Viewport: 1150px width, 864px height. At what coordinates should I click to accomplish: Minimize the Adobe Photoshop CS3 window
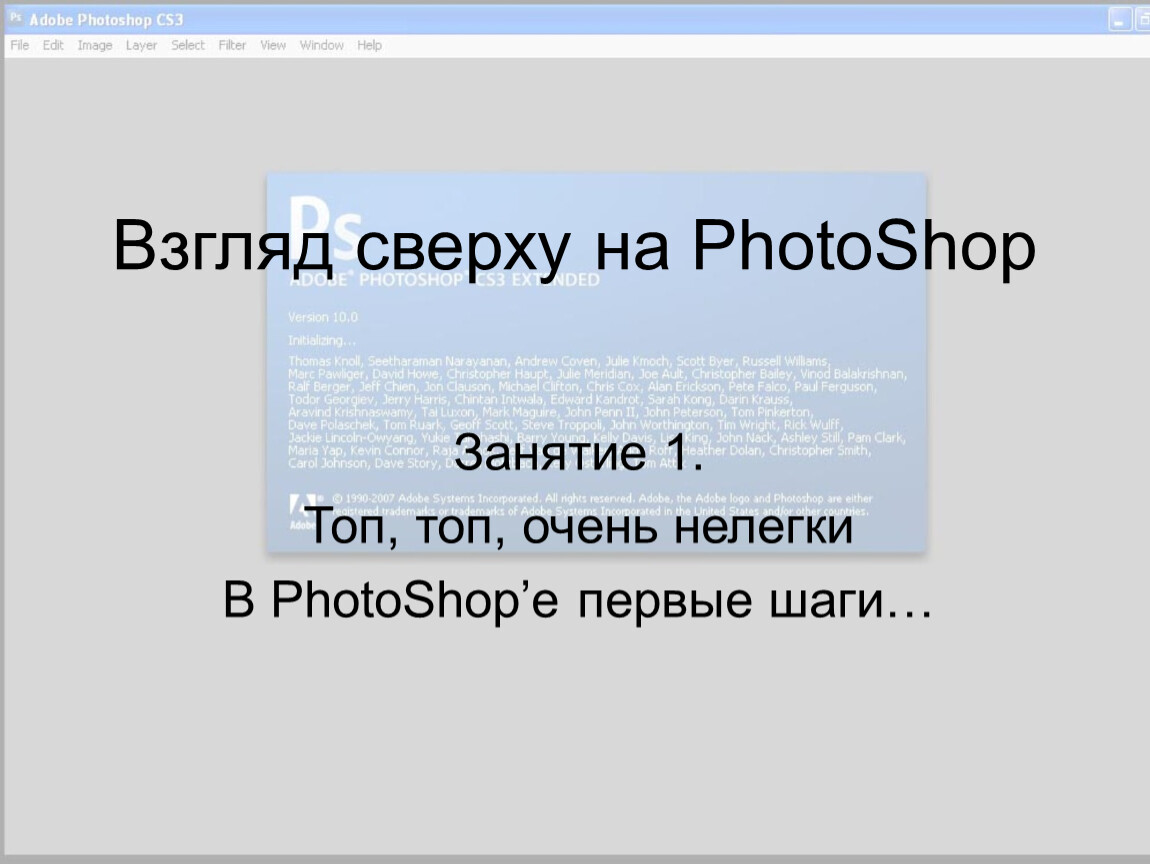[1119, 20]
